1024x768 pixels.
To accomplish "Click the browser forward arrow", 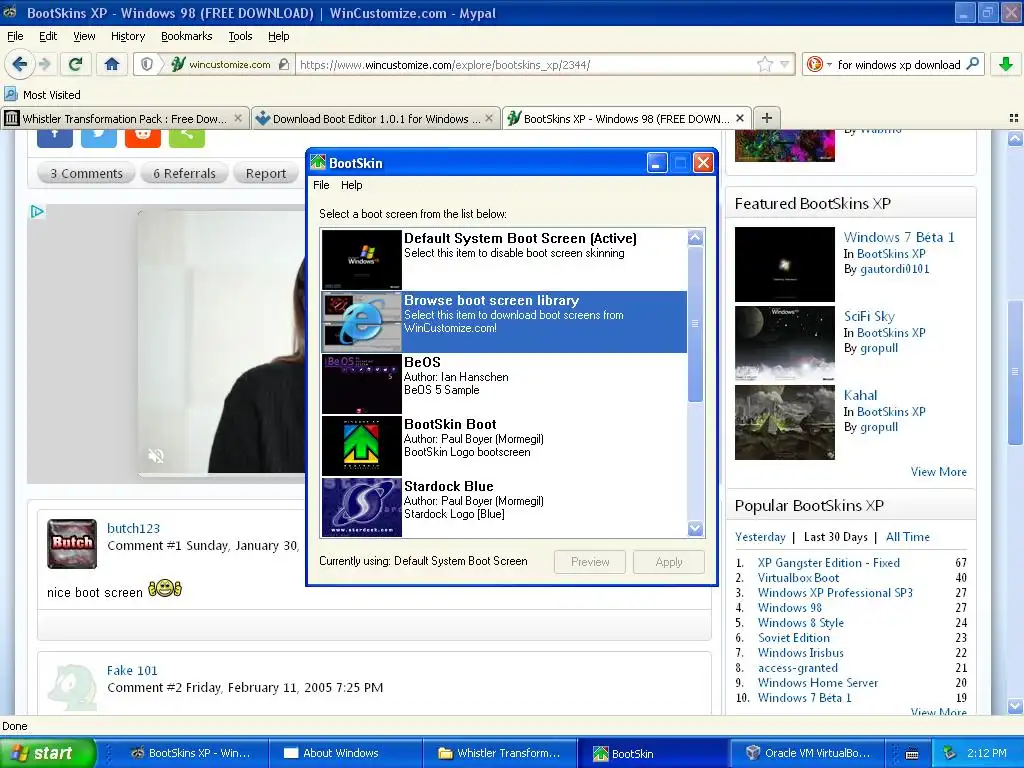I will tap(44, 64).
